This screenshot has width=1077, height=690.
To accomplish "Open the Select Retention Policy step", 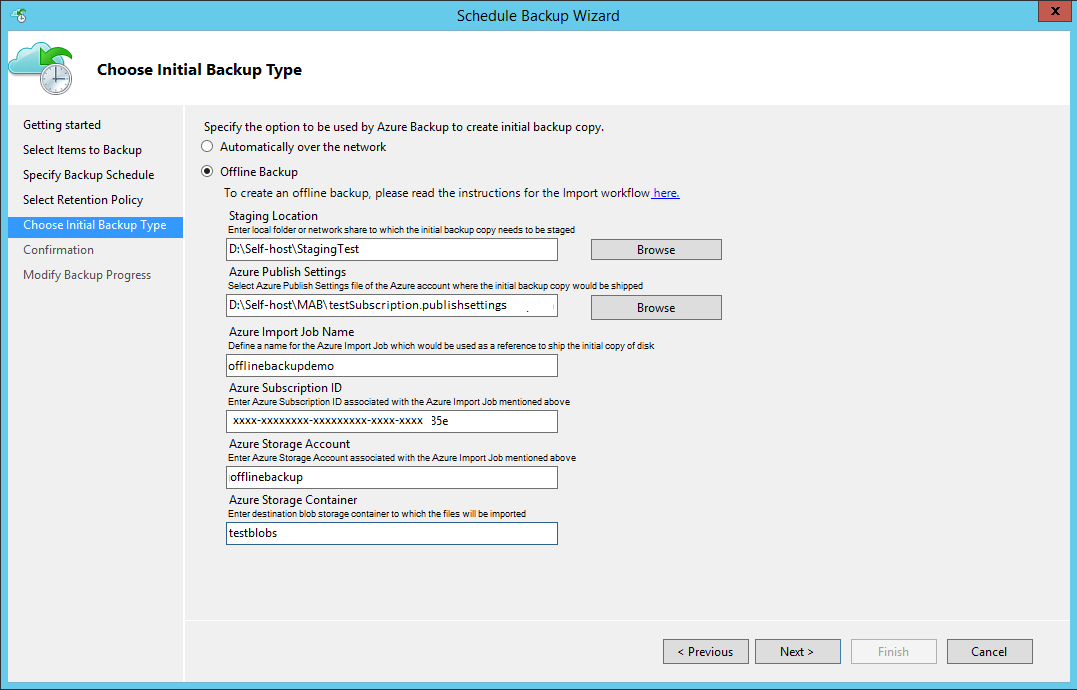I will (83, 199).
